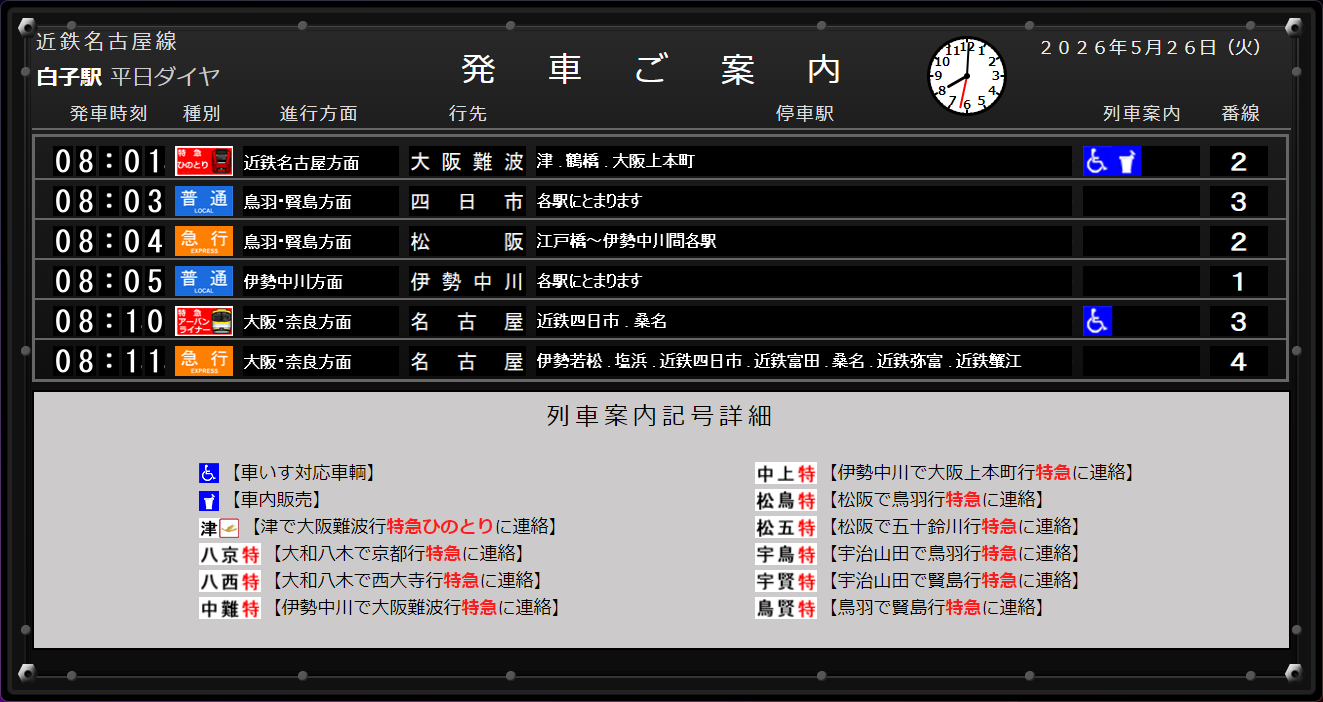Click the 宇賢特 legend symbol
Viewport: 1323px width, 702px height.
pos(786,581)
